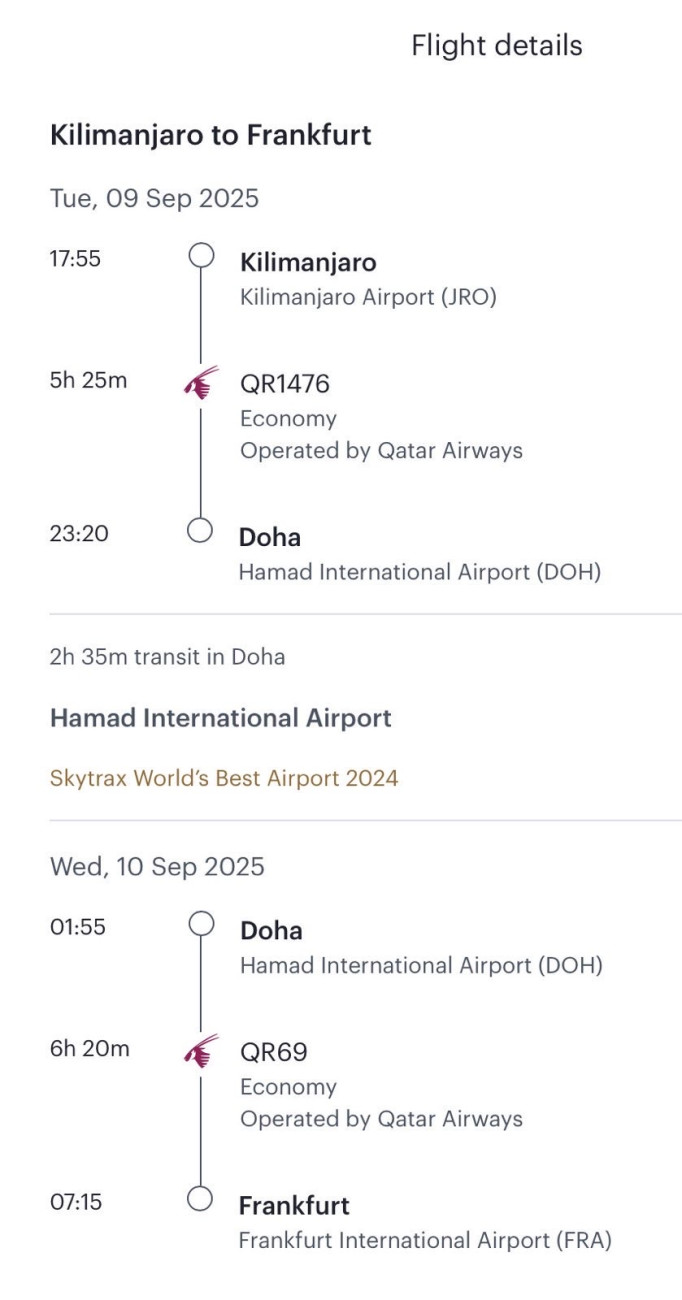Select the 23:20 Doha arrival circle marker
Viewport: 682px width, 1300px height.
click(x=201, y=531)
